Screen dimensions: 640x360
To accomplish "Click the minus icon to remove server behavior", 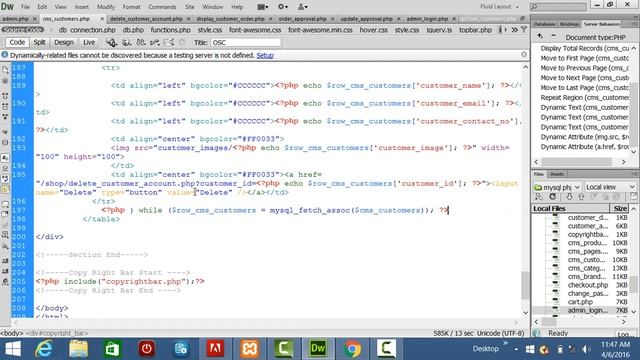I will [x=553, y=36].
